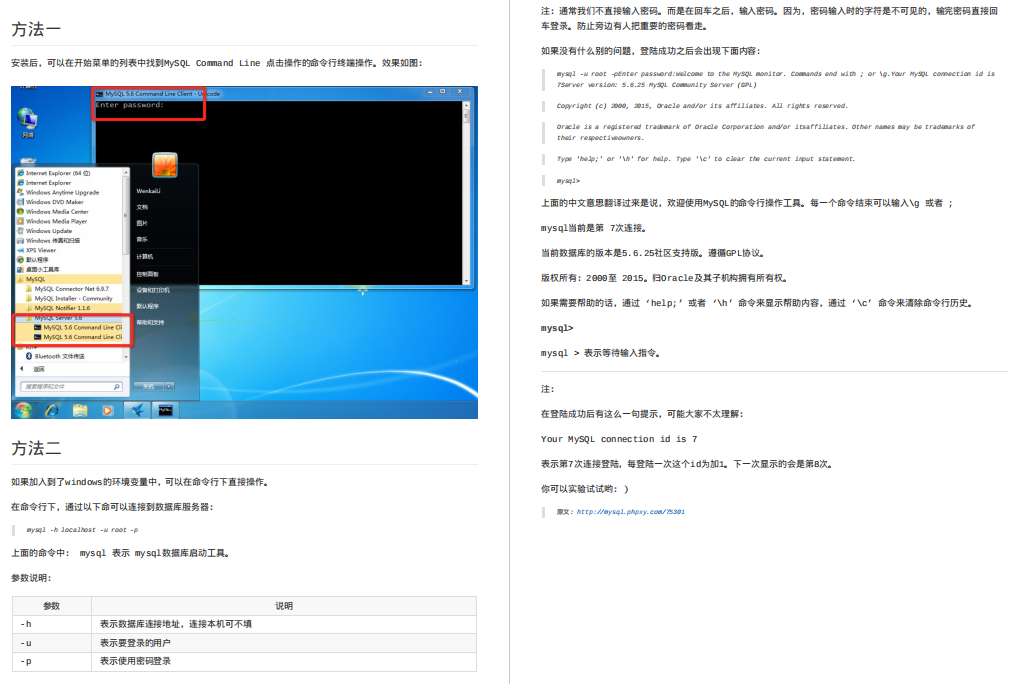Click the program list scrollbar down arrow
The width and height of the screenshot is (1023, 684).
click(126, 357)
